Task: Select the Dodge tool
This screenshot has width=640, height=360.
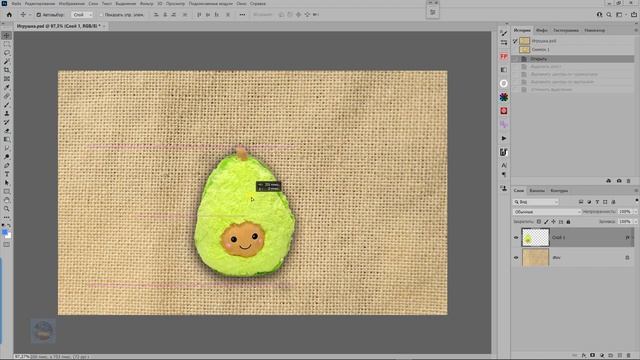Action: point(7,157)
